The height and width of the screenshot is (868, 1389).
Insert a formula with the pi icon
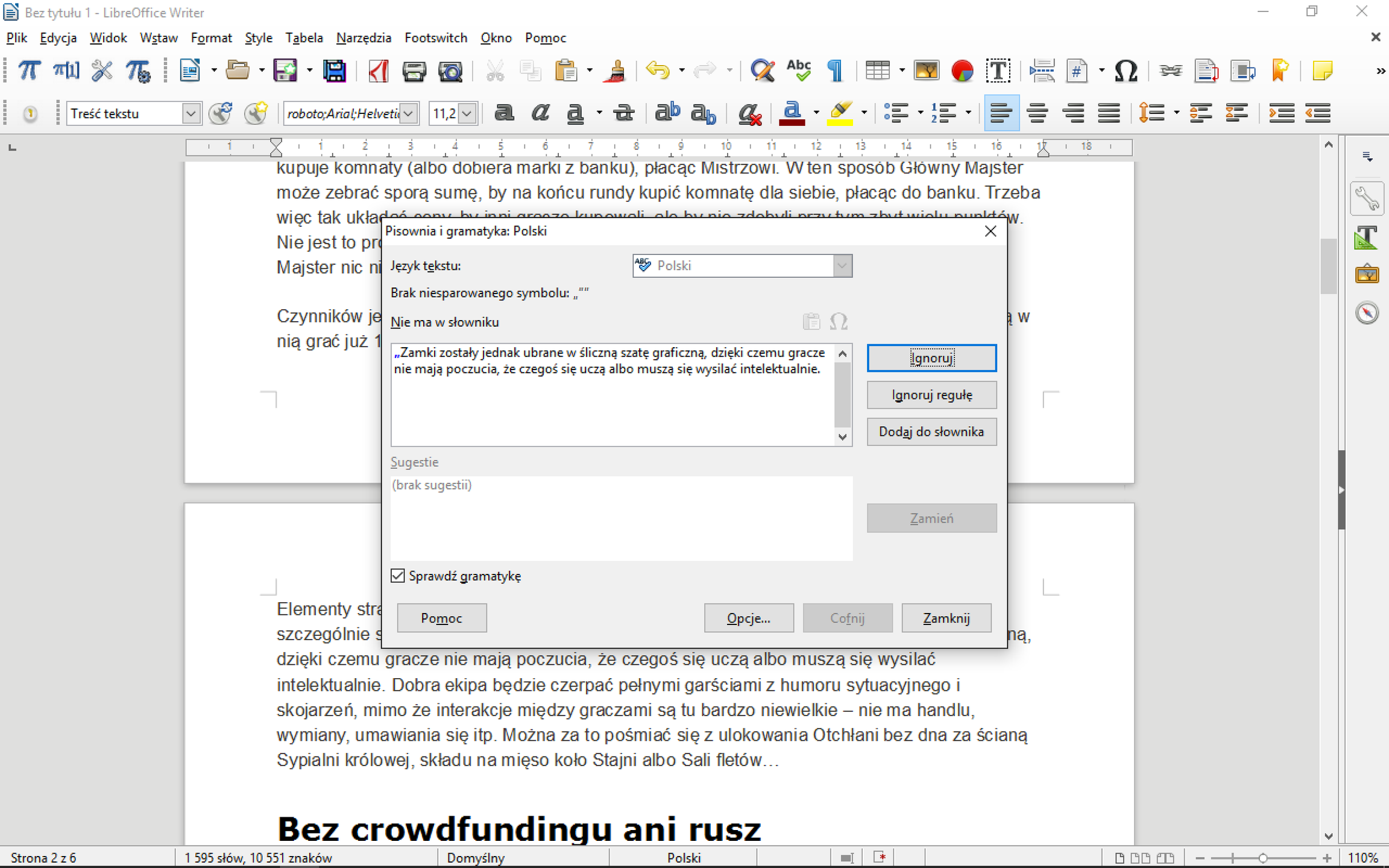pyautogui.click(x=28, y=71)
